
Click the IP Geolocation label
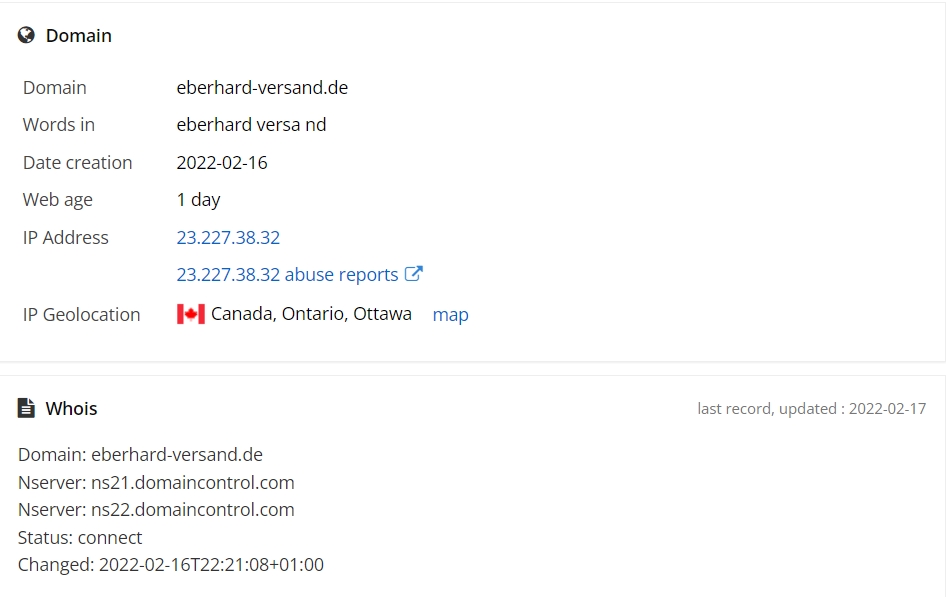click(81, 315)
